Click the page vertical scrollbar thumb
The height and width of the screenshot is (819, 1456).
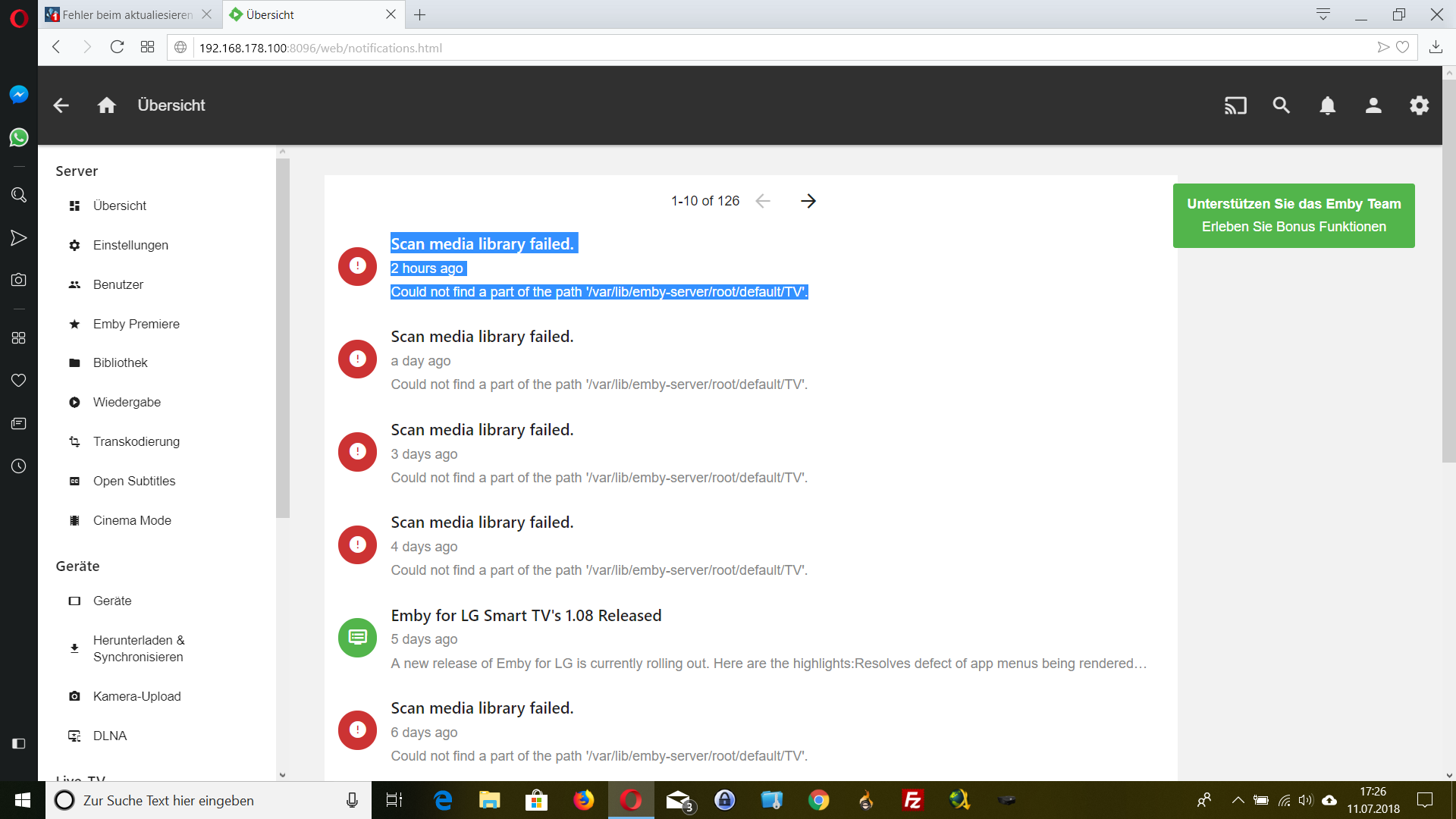(x=1448, y=271)
